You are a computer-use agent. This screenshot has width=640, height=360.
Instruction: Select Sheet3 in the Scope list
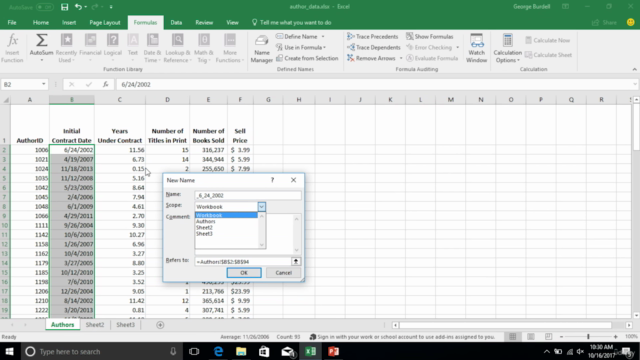pos(226,234)
